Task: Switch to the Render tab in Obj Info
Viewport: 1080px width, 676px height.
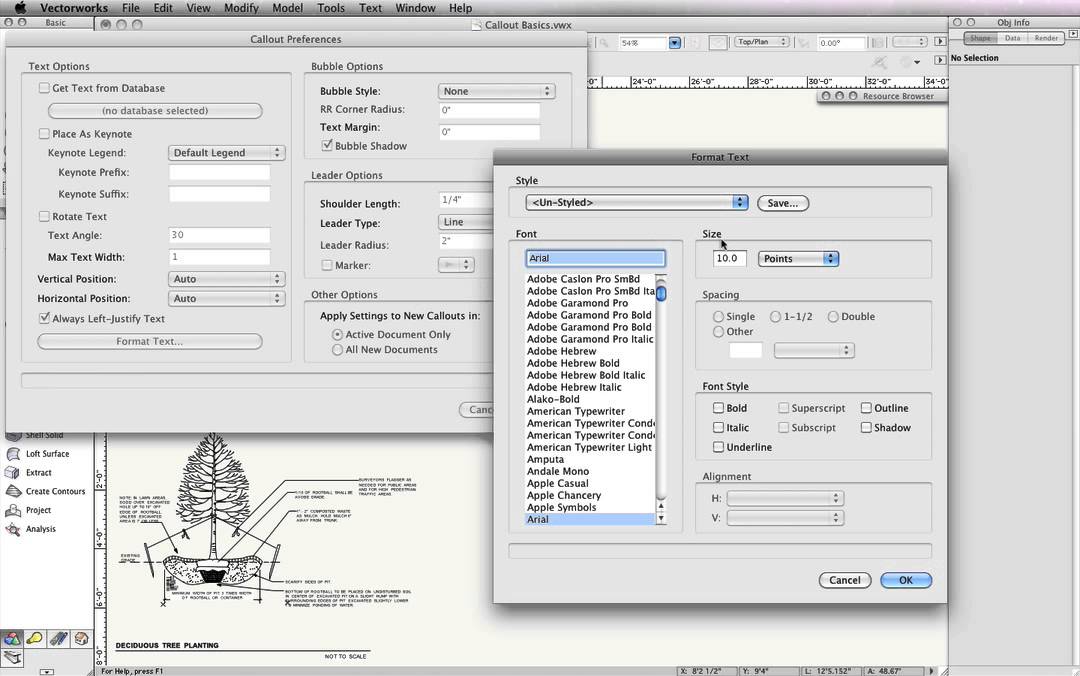Action: click(1046, 38)
